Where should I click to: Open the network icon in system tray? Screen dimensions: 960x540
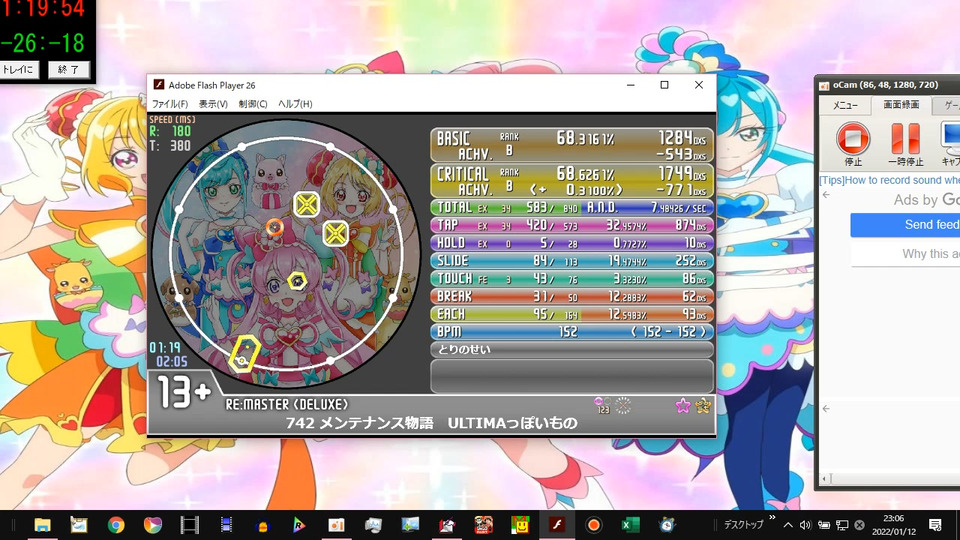[842, 525]
